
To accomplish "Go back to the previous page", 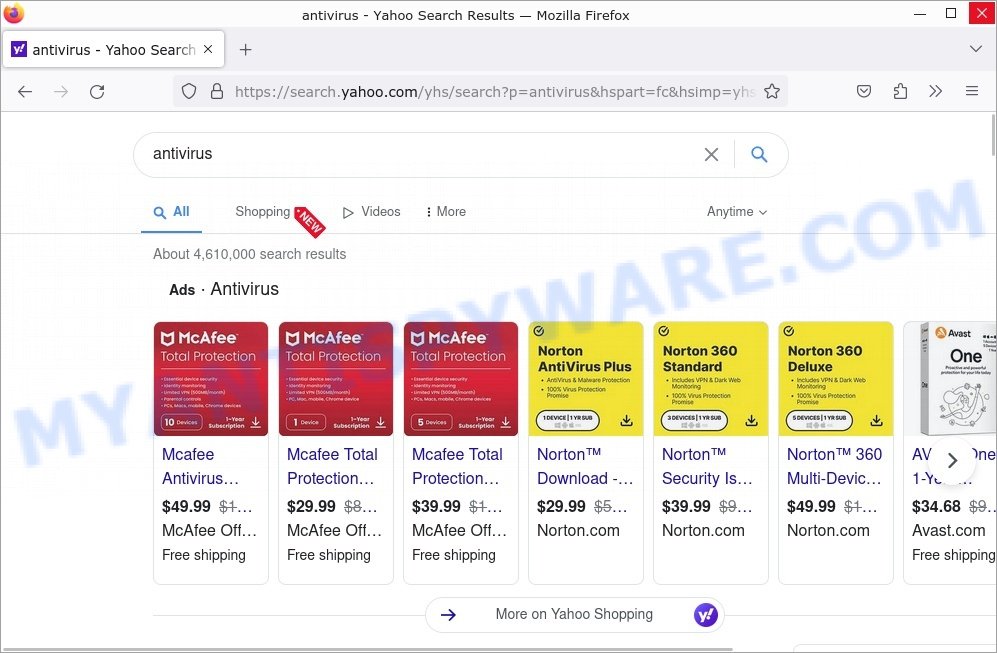I will (25, 92).
